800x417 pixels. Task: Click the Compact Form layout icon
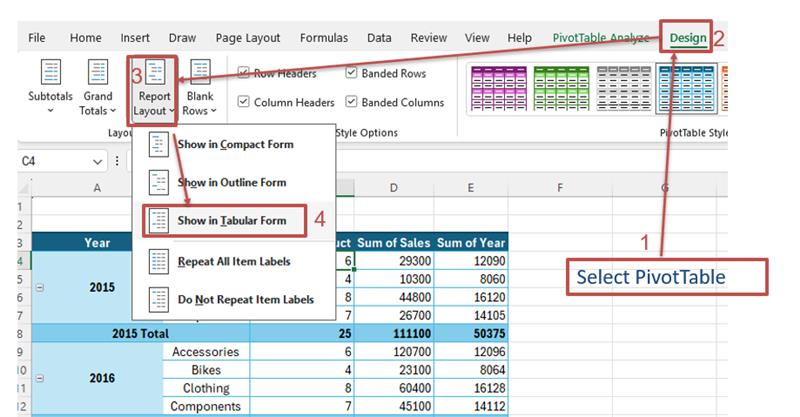coord(159,144)
